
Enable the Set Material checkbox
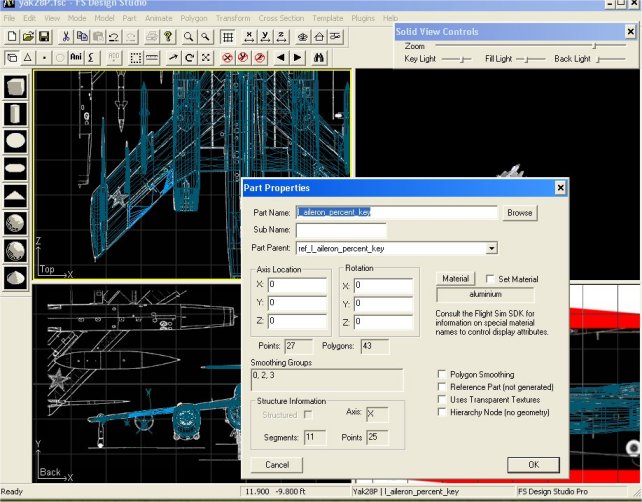[489, 279]
